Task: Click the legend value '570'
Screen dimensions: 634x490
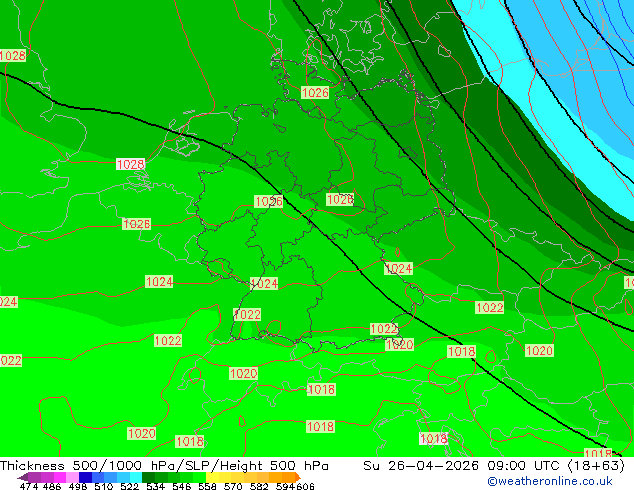Action: [233, 486]
